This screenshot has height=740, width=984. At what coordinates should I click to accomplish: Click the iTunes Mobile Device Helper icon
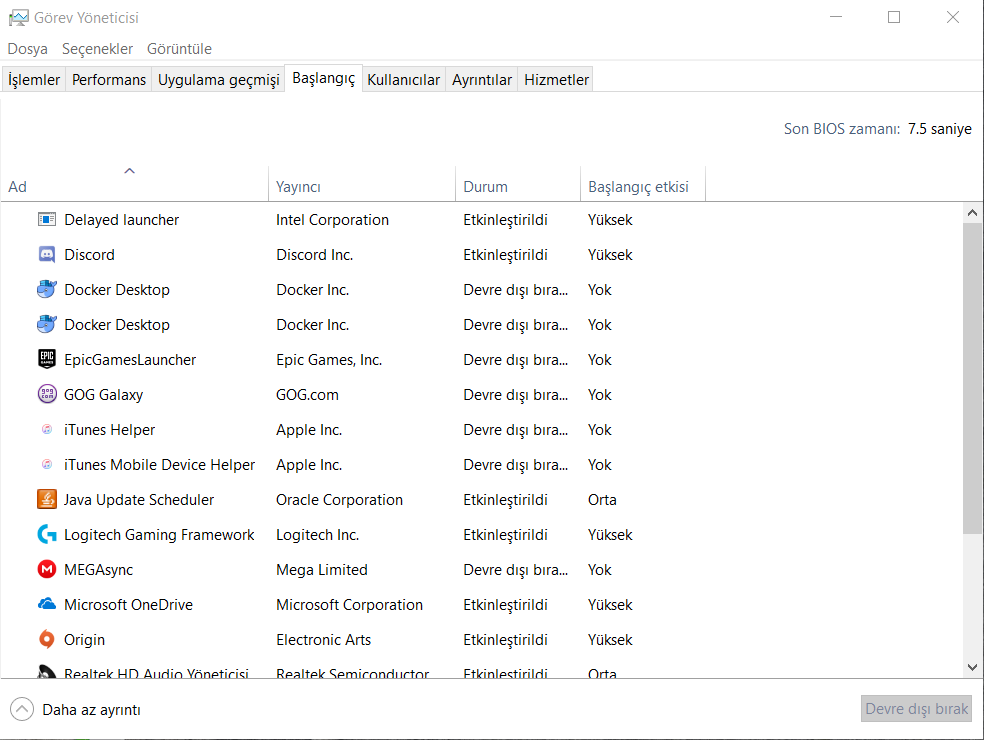tap(47, 464)
